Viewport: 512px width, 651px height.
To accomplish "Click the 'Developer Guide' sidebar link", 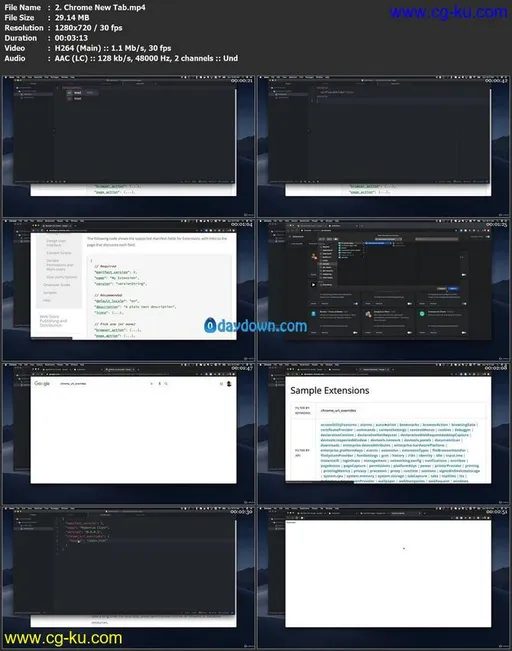I will pos(56,285).
